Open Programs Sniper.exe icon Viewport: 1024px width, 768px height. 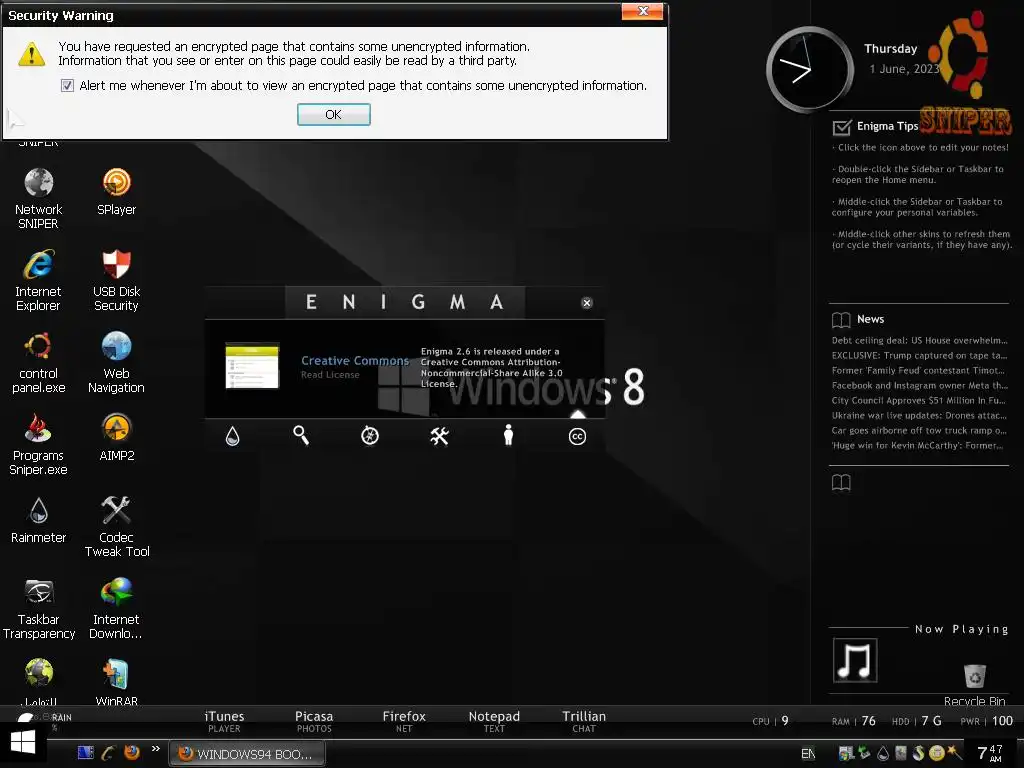(x=39, y=445)
